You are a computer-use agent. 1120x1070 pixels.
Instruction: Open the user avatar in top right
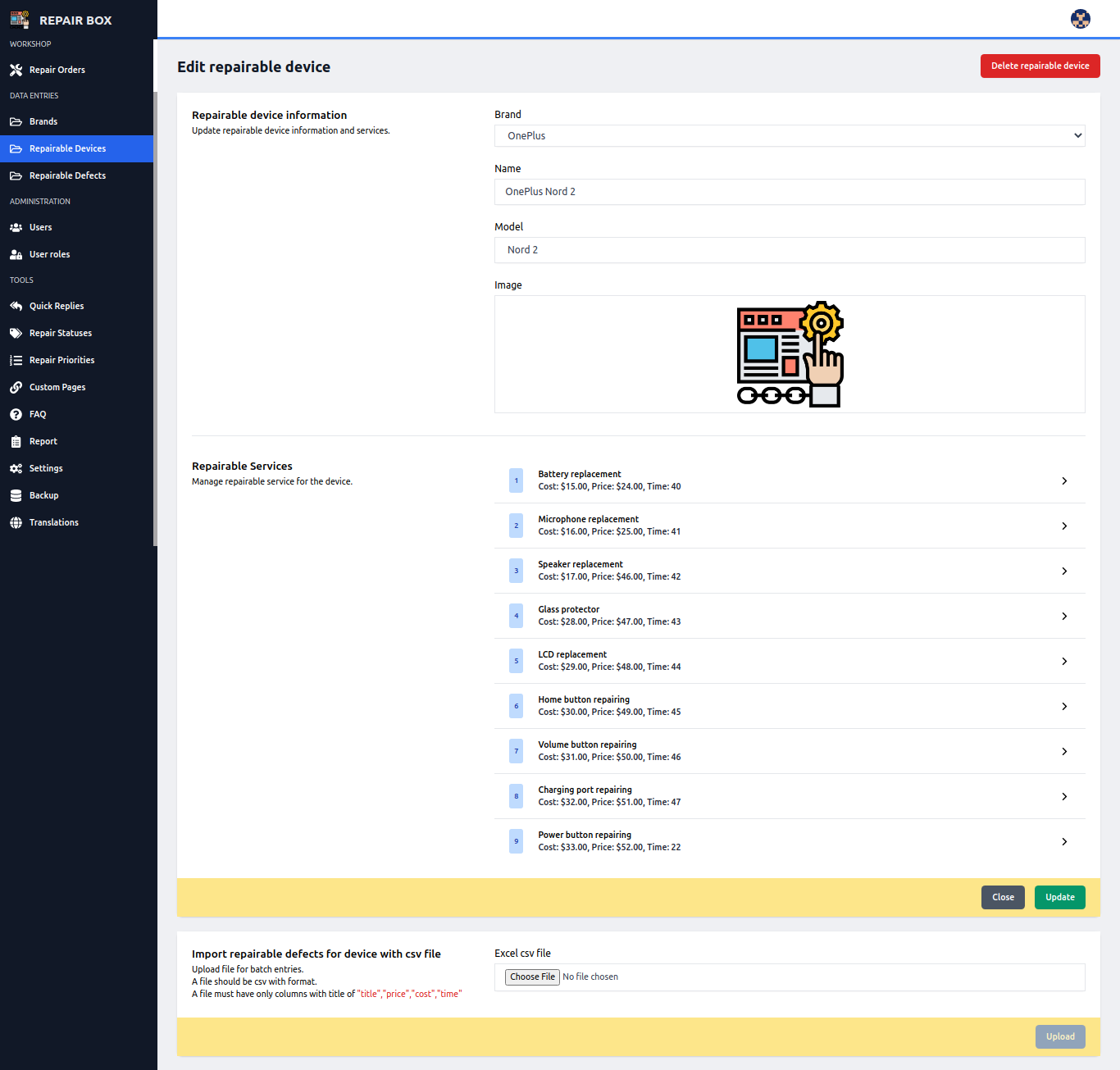tap(1080, 19)
